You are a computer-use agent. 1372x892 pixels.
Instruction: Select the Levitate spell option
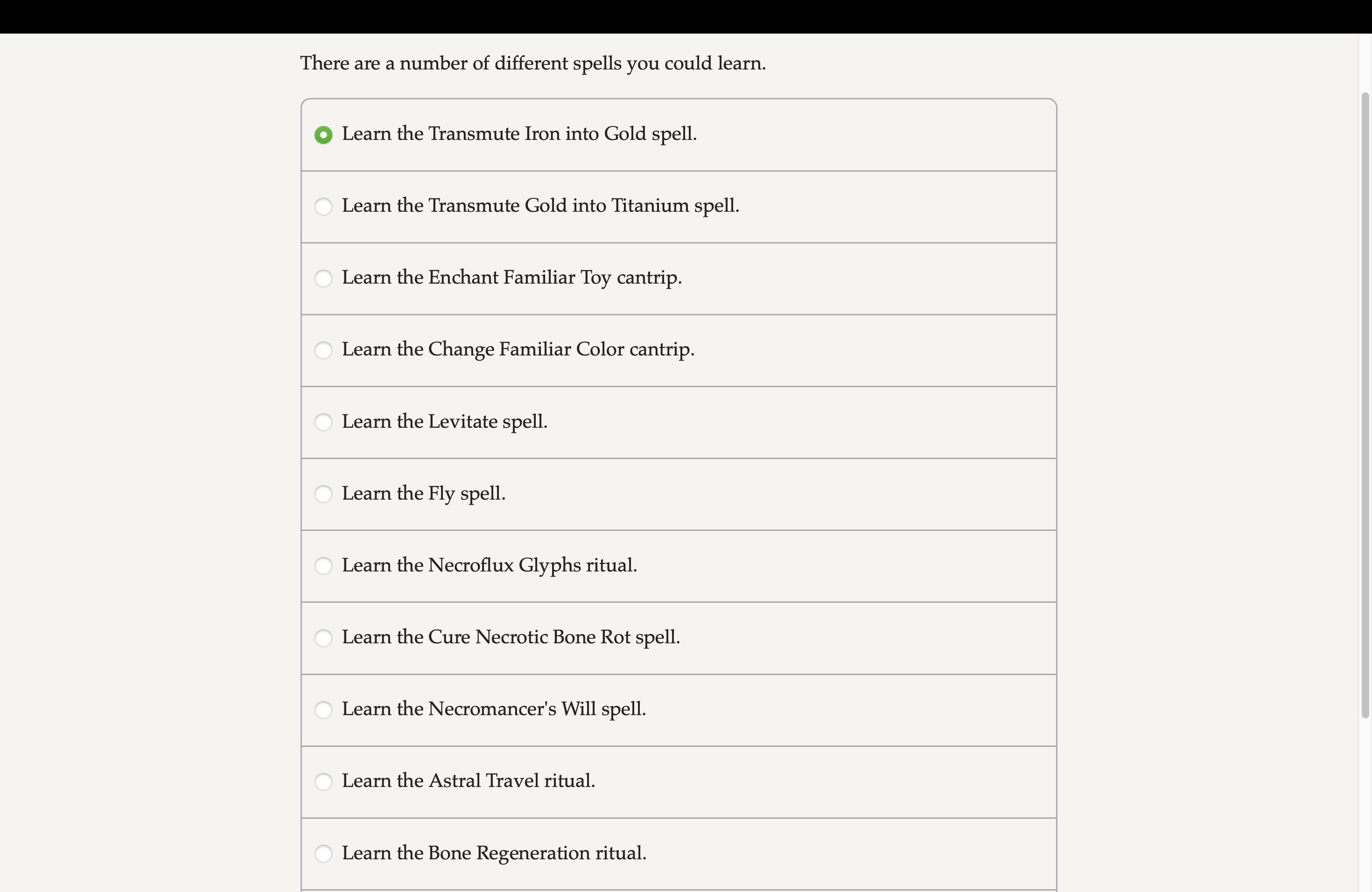coord(324,422)
